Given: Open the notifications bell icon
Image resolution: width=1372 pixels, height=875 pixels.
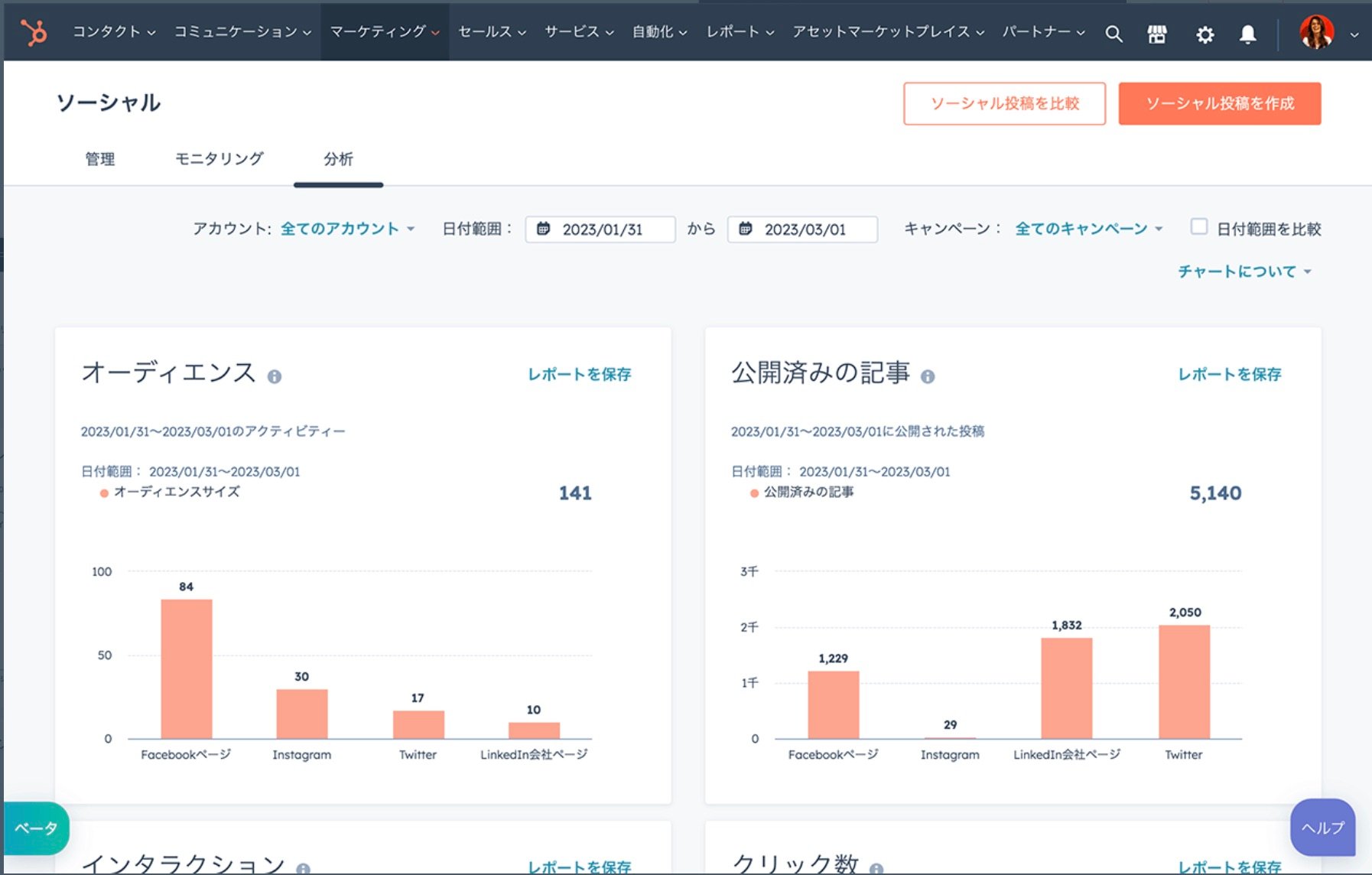Looking at the screenshot, I should (1247, 34).
